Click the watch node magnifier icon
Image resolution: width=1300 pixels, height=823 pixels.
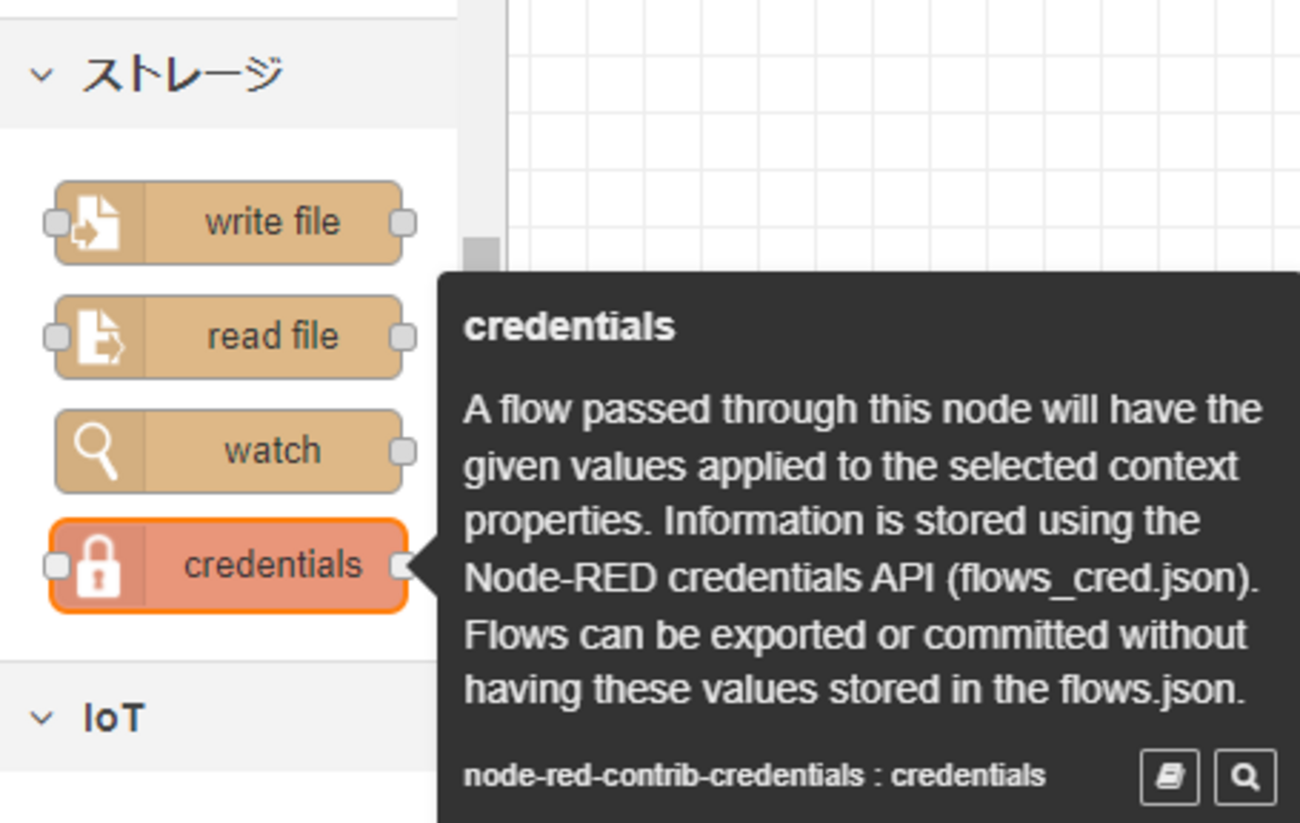click(x=97, y=451)
